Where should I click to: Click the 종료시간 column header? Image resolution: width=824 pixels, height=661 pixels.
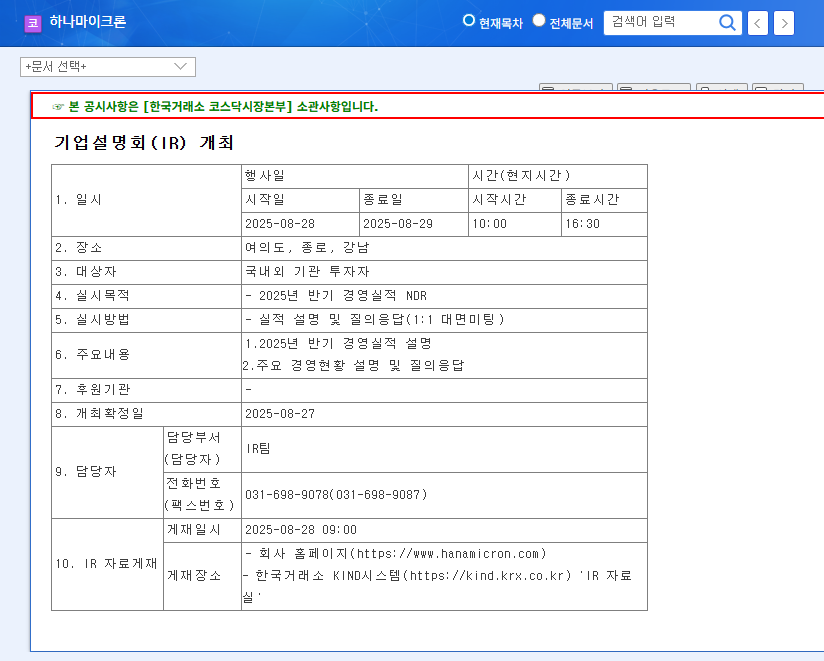click(604, 200)
